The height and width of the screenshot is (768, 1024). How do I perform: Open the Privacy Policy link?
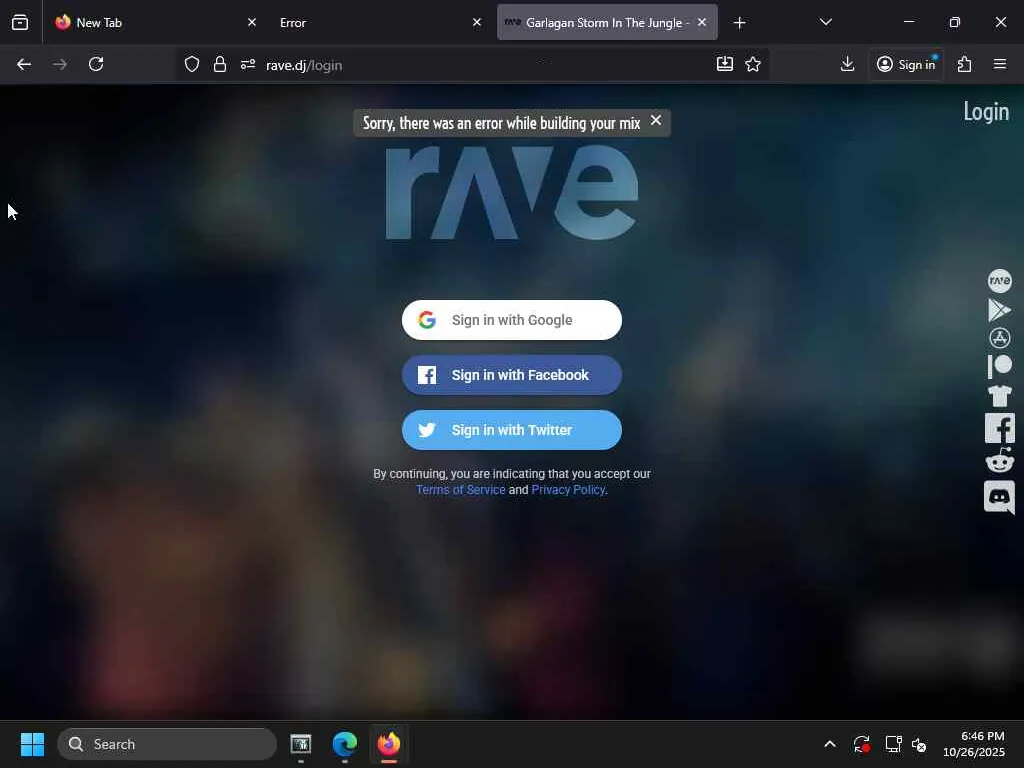pyautogui.click(x=568, y=490)
